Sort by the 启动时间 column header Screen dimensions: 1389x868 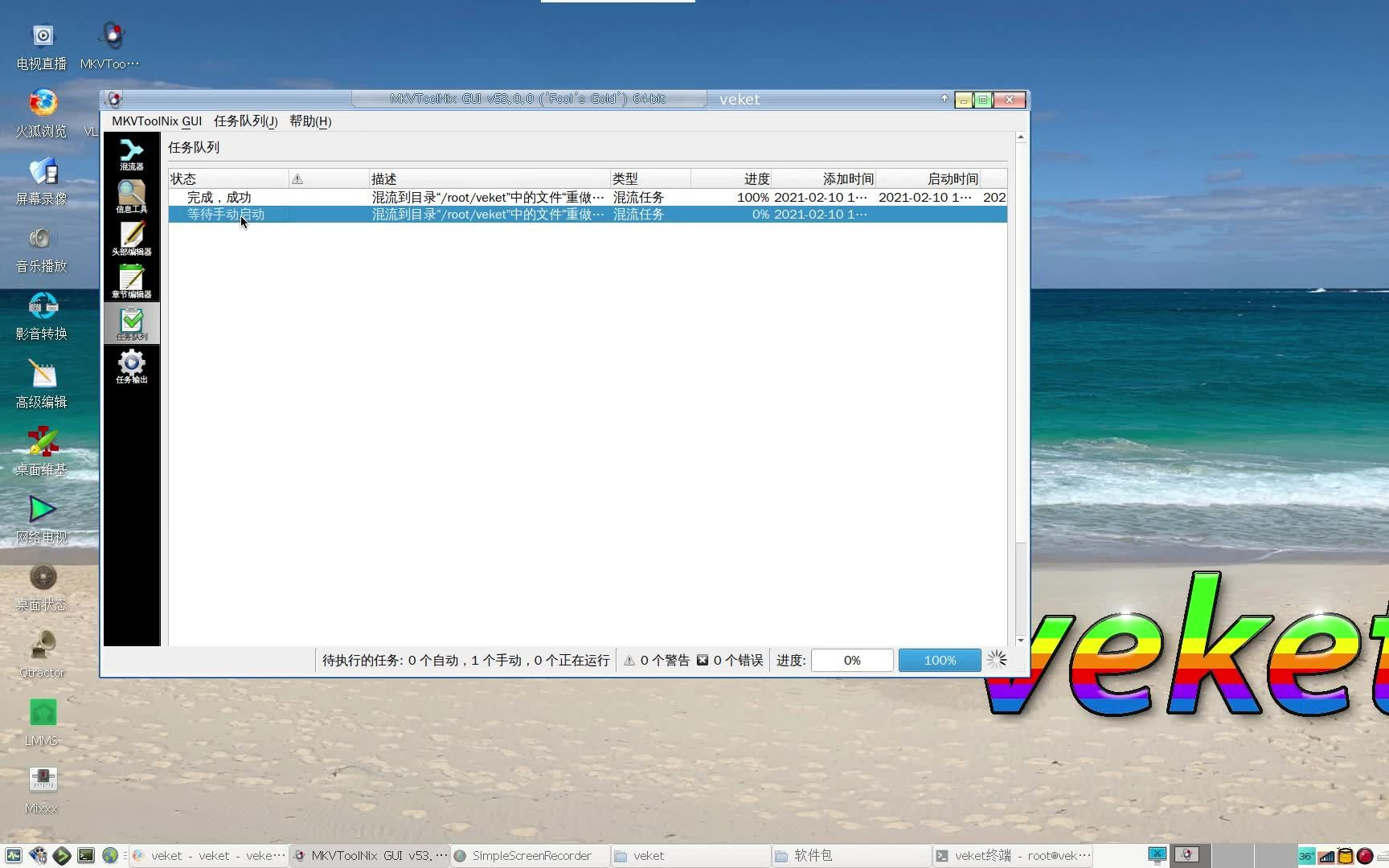(928, 178)
